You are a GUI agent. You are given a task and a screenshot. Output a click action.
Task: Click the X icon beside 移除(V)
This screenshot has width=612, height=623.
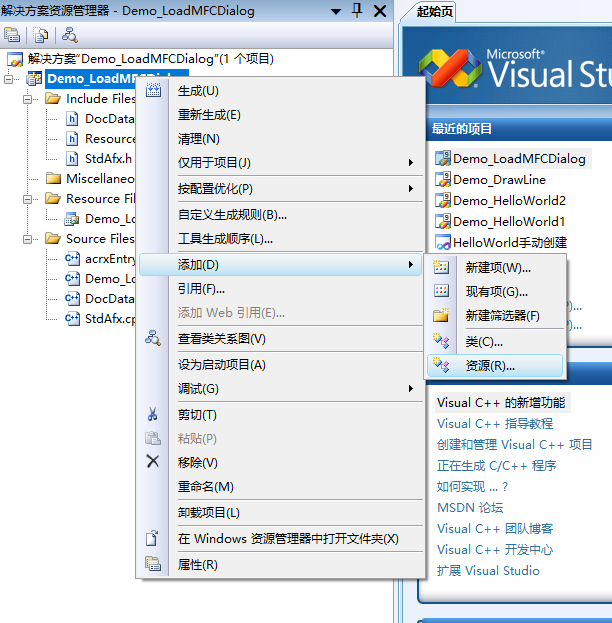(x=153, y=462)
